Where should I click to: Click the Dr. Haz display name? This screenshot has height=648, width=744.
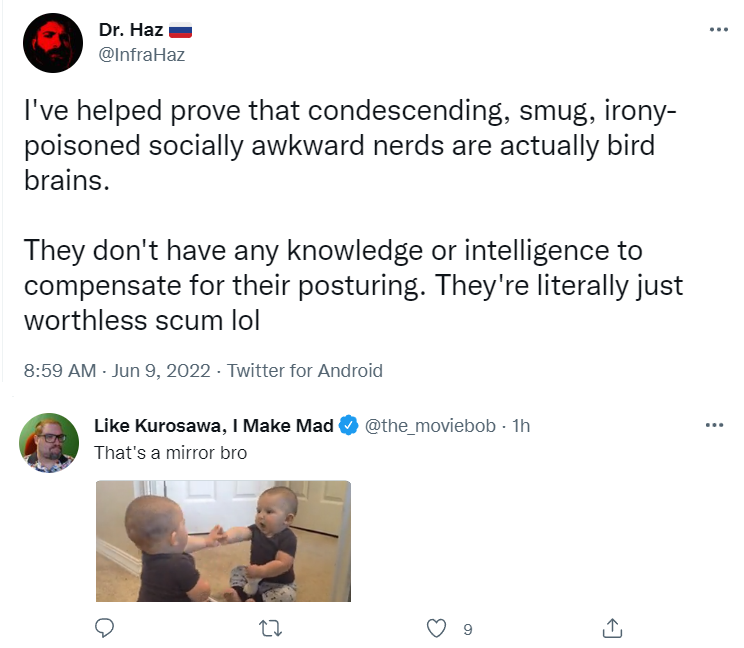(x=131, y=30)
